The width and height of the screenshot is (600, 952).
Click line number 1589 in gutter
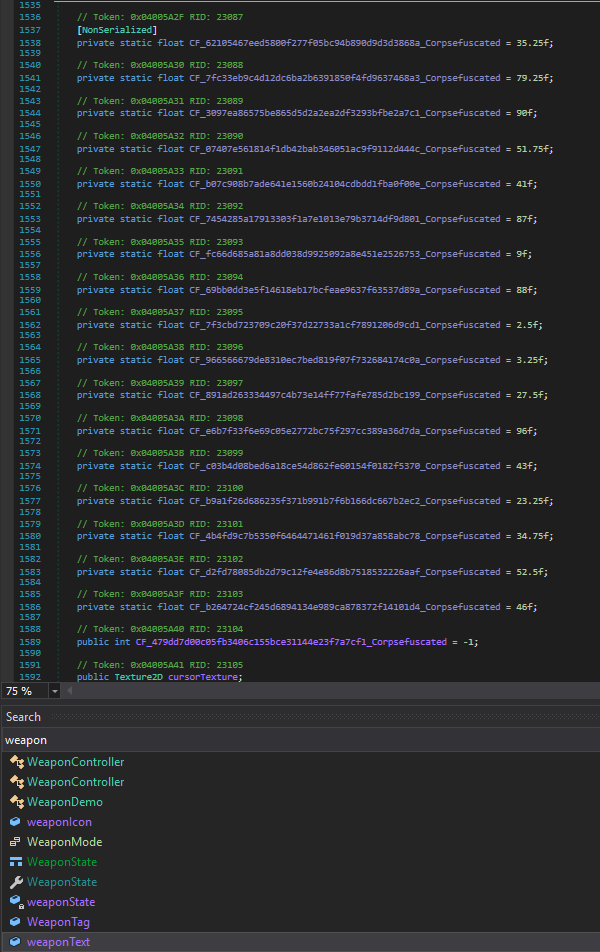click(x=30, y=642)
